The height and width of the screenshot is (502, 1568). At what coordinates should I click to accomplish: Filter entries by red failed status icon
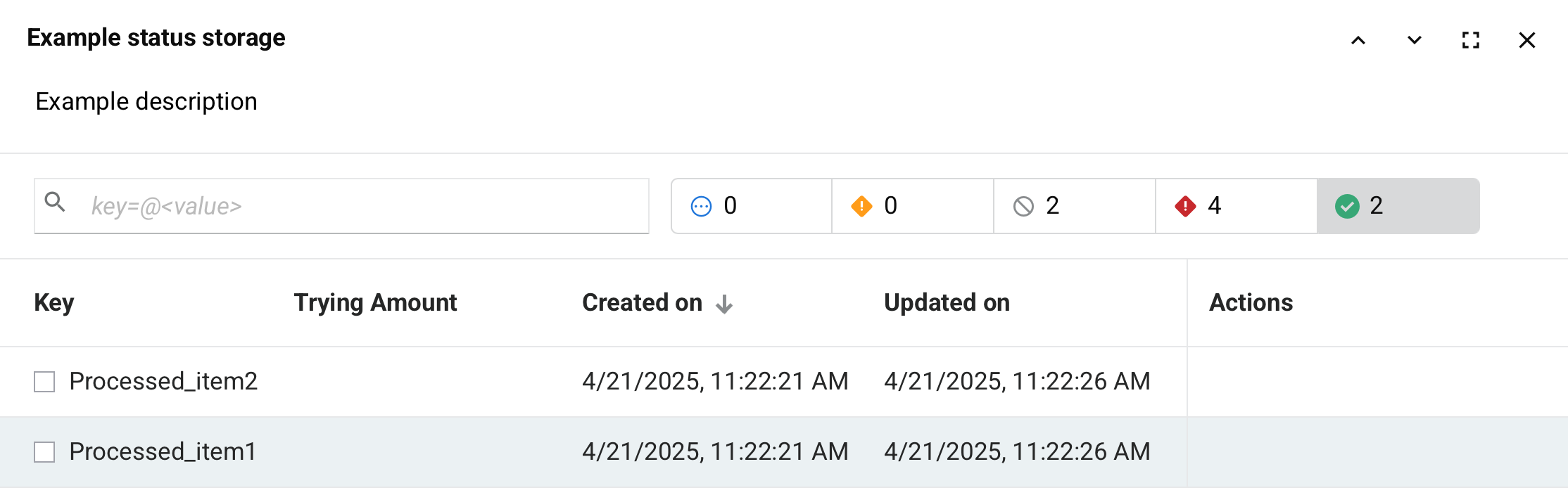(x=1185, y=205)
